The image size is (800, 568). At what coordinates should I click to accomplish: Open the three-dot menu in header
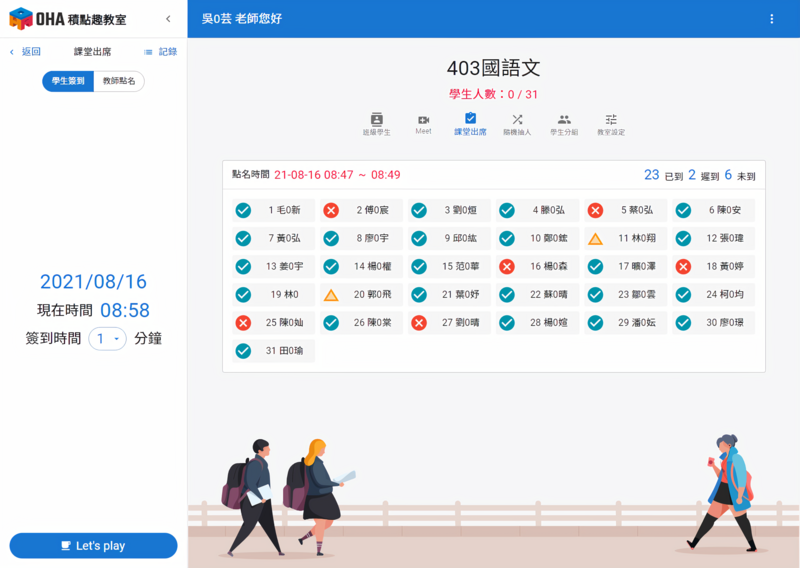coord(771,19)
